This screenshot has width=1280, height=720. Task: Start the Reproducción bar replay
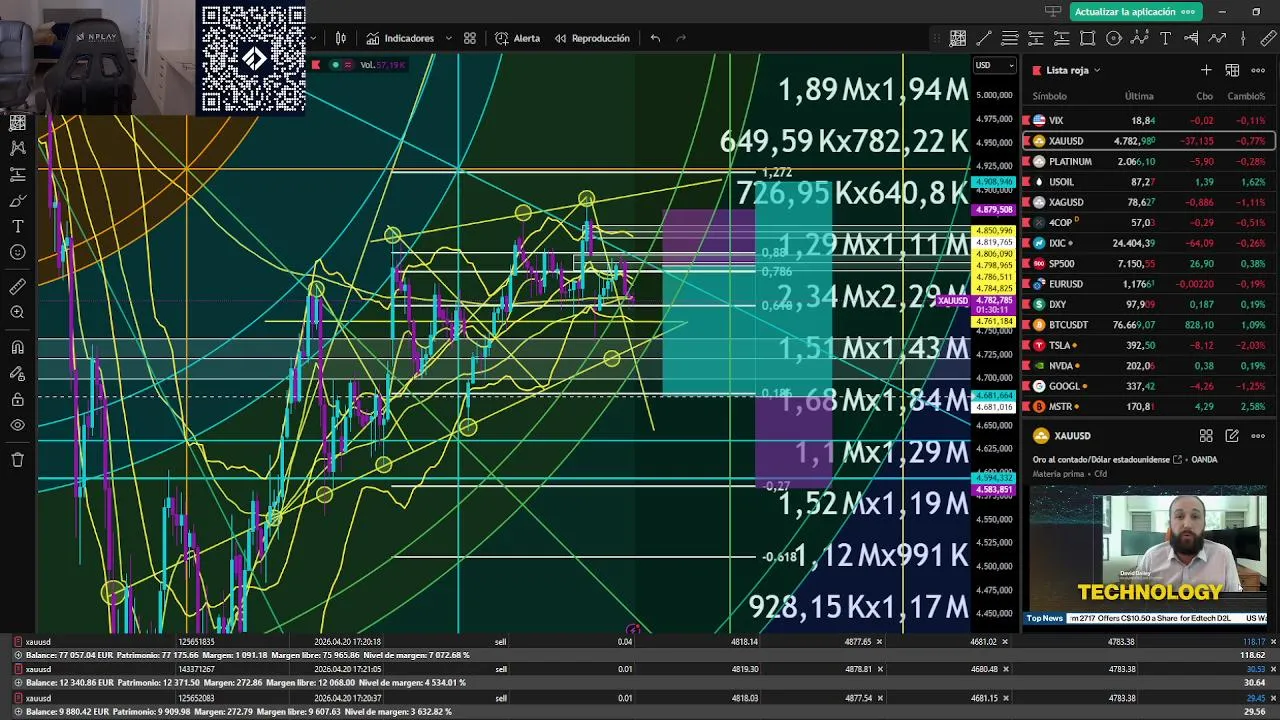(x=592, y=38)
